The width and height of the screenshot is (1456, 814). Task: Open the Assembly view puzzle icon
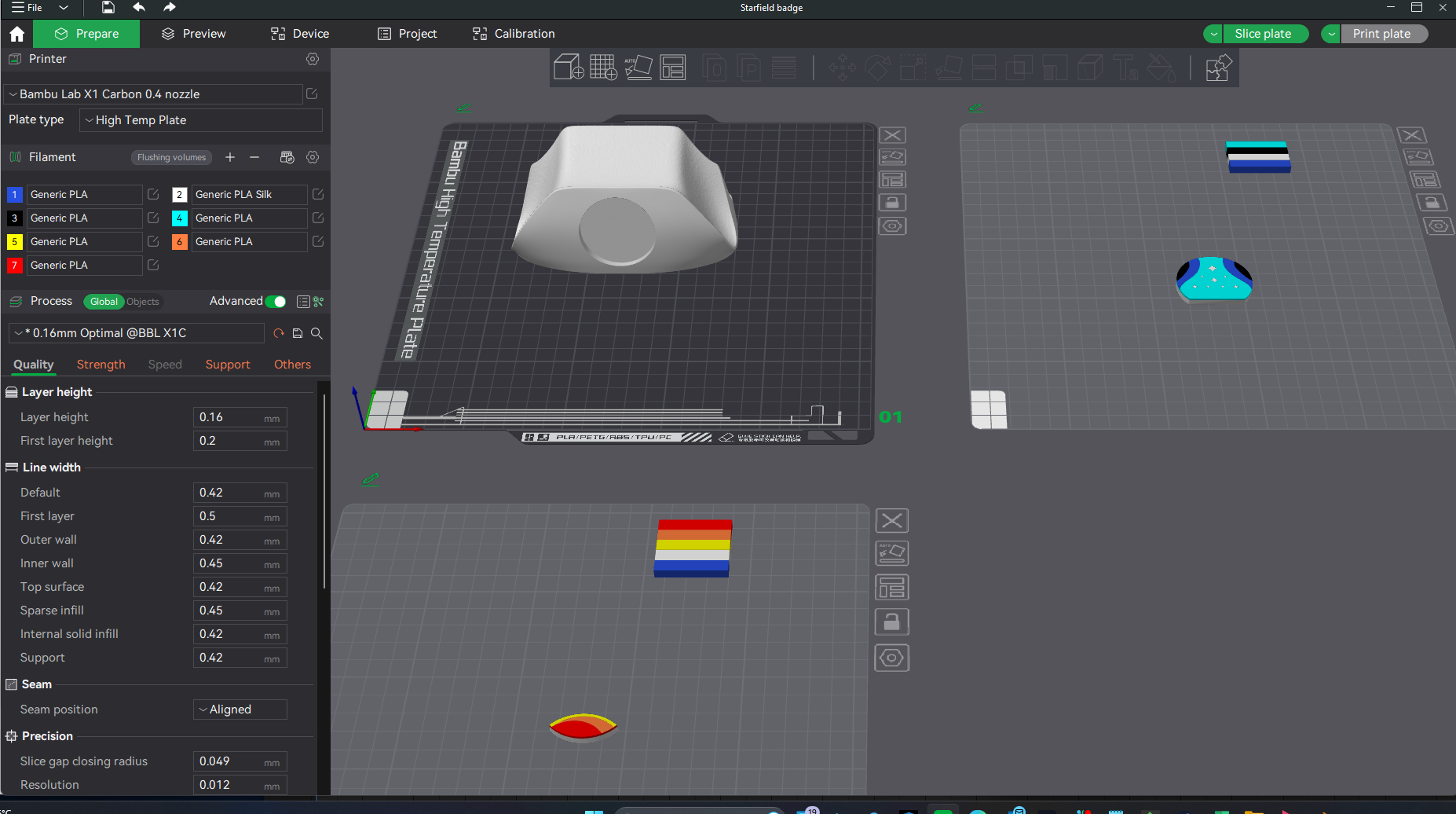1218,68
